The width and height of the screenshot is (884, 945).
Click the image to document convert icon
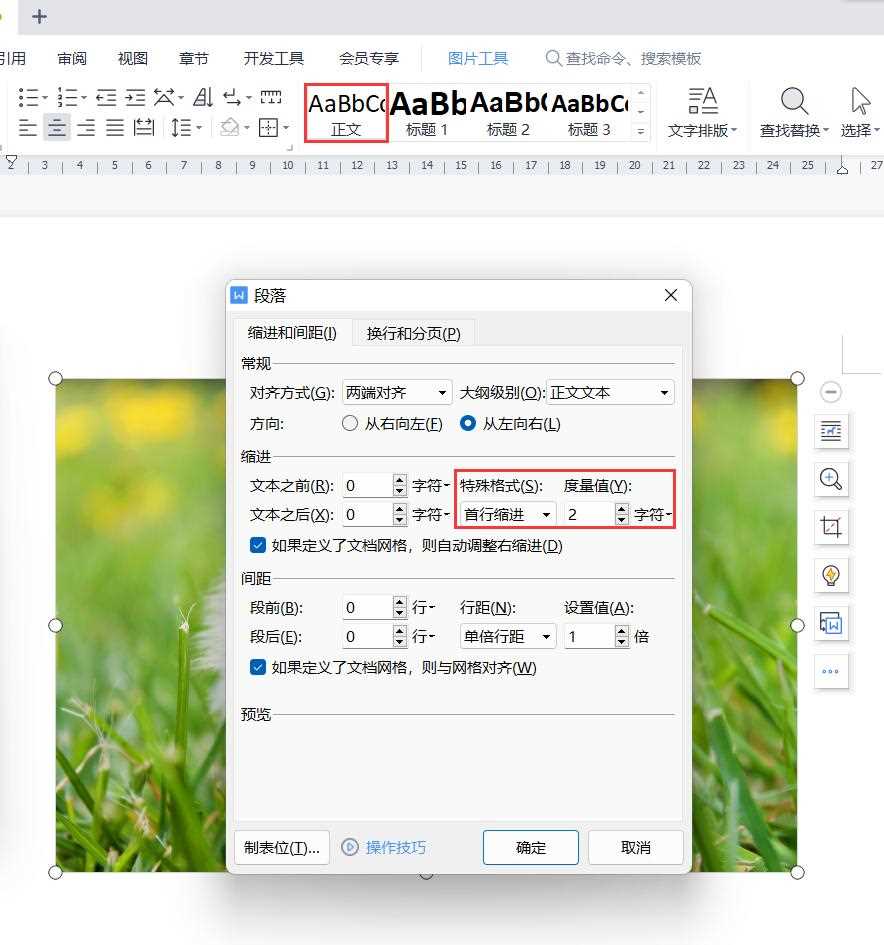[x=831, y=624]
